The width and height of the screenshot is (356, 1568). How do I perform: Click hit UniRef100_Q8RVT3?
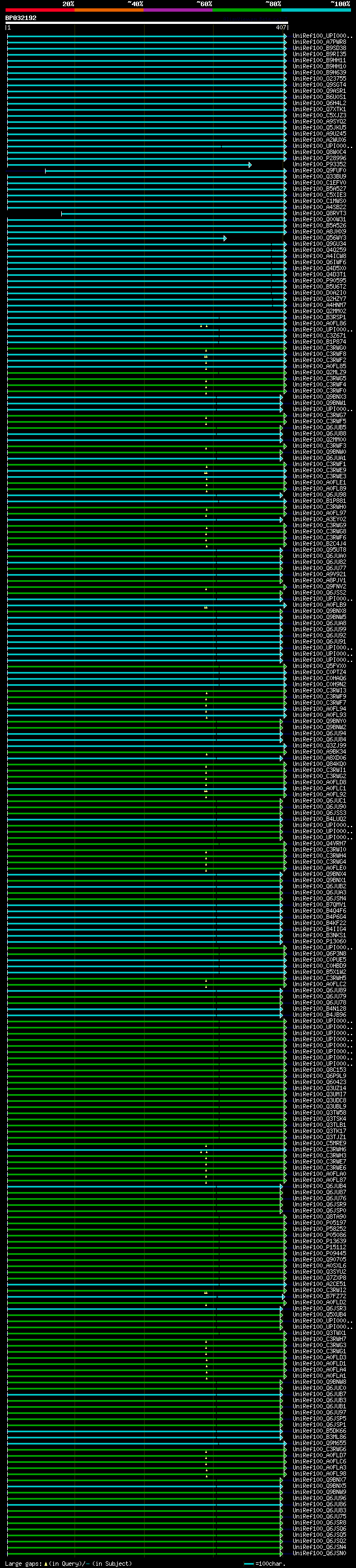point(319,213)
